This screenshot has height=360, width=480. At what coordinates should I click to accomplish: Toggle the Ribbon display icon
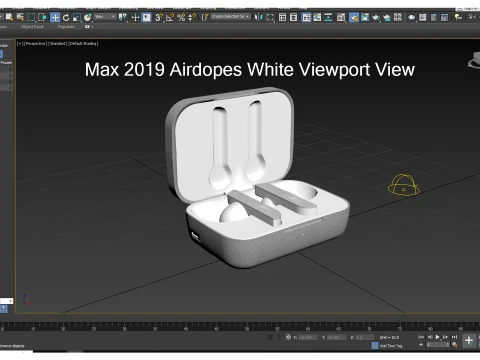(x=306, y=17)
